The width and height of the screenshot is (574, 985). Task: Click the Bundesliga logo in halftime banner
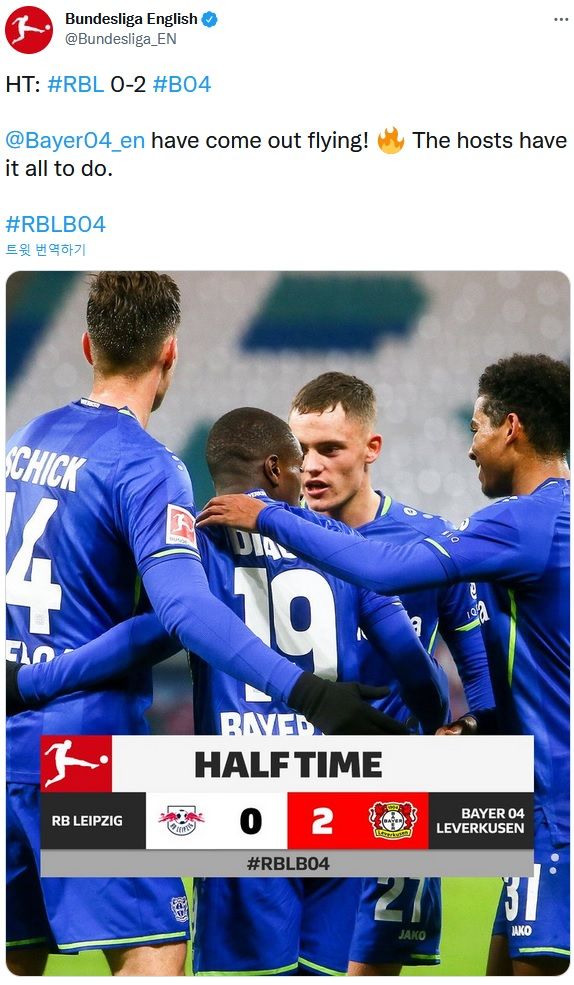click(x=76, y=763)
